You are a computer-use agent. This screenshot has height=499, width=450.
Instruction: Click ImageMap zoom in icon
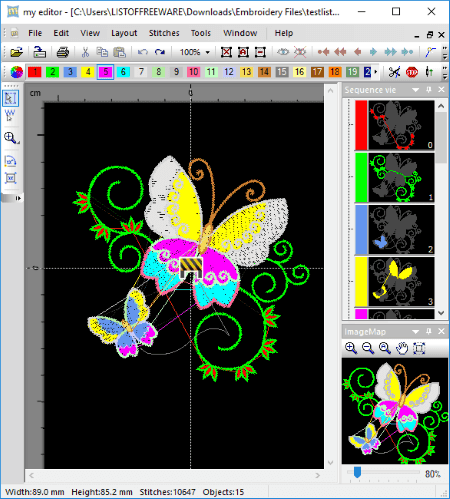pos(351,348)
